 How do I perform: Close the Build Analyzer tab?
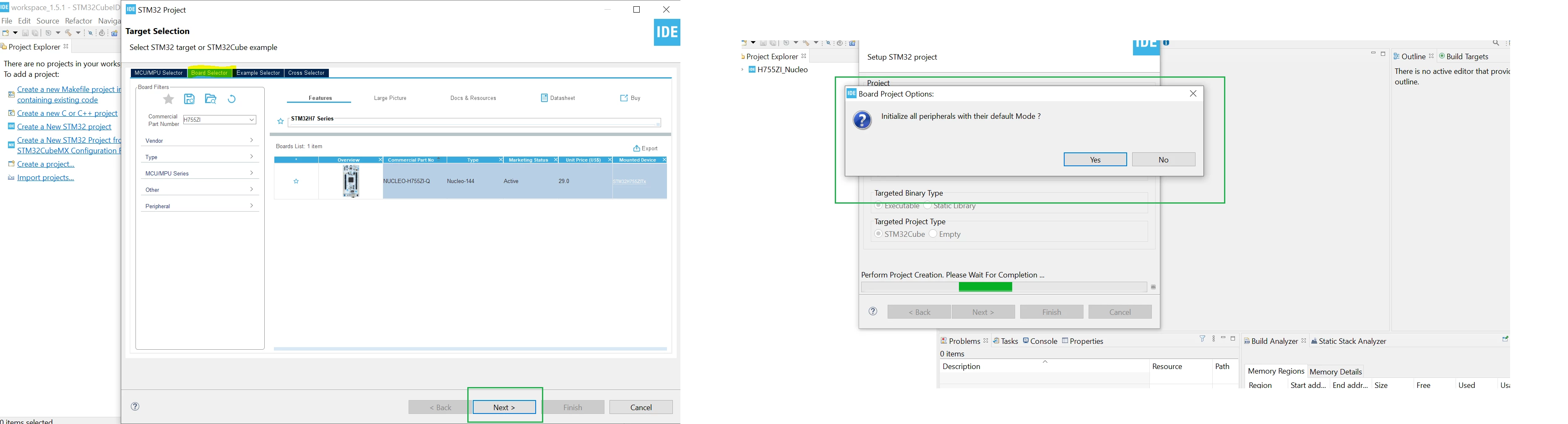pos(1304,341)
